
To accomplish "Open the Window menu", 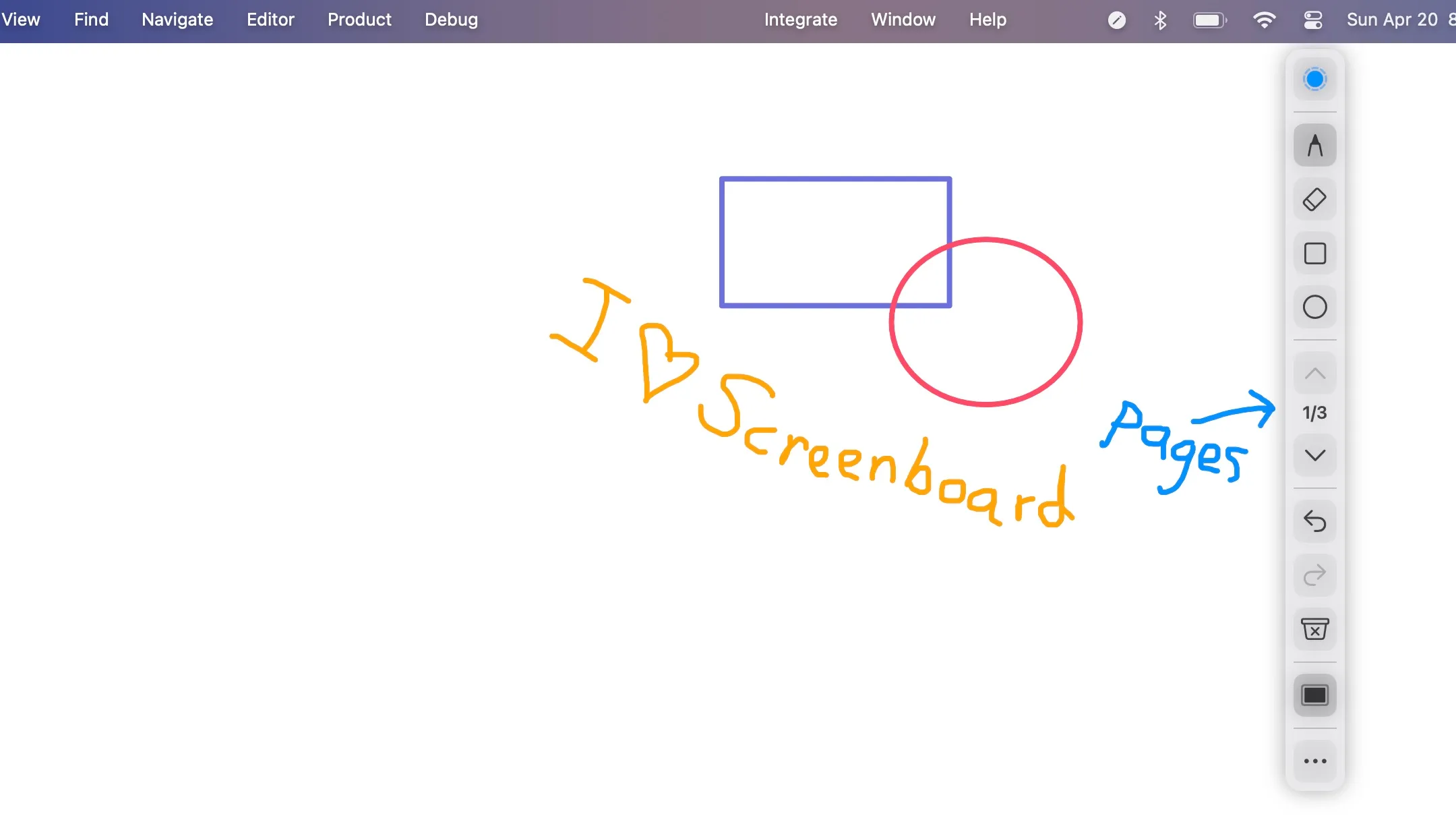I will point(903,20).
